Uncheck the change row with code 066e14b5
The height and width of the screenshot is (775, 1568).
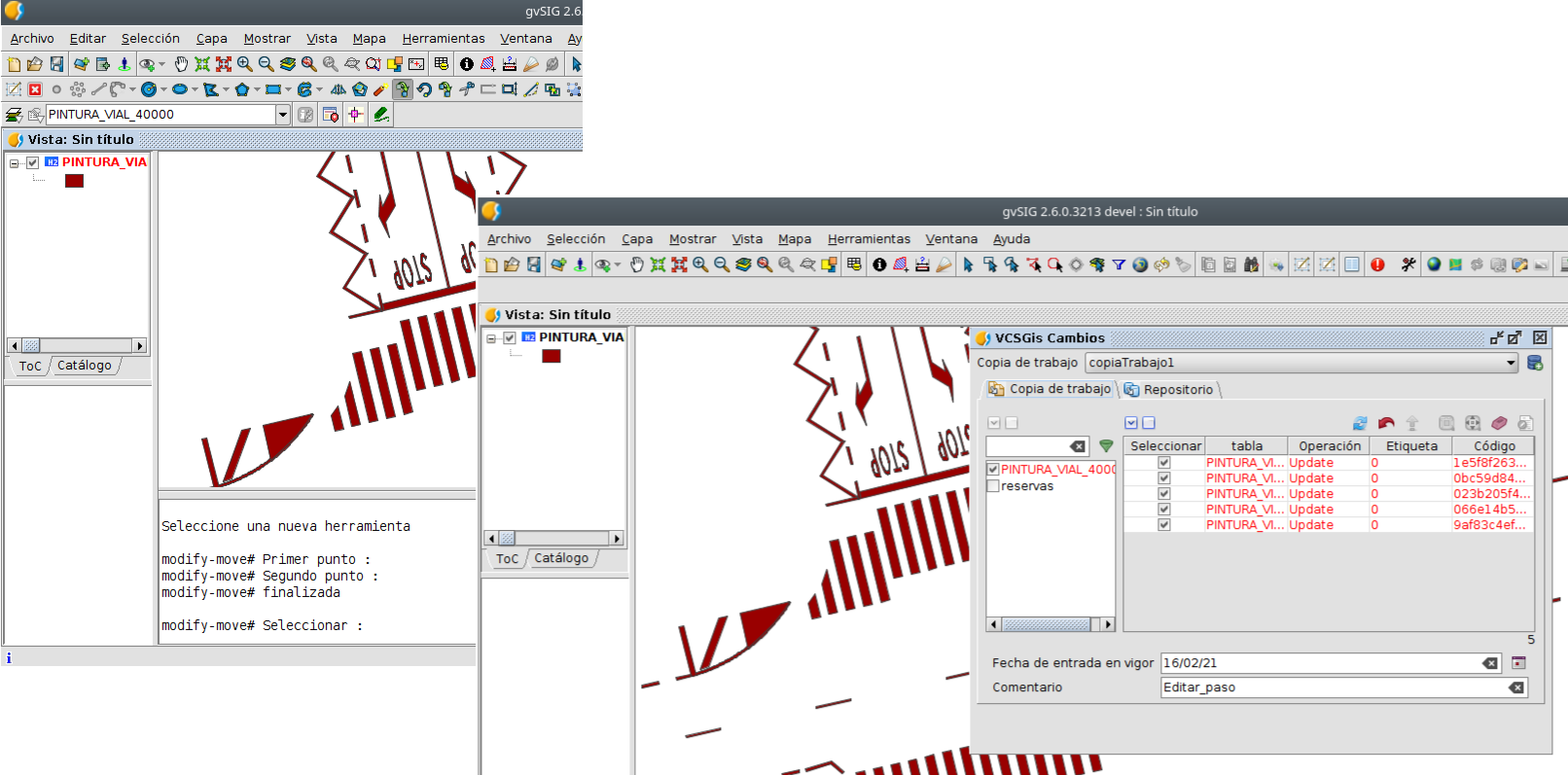[1164, 510]
